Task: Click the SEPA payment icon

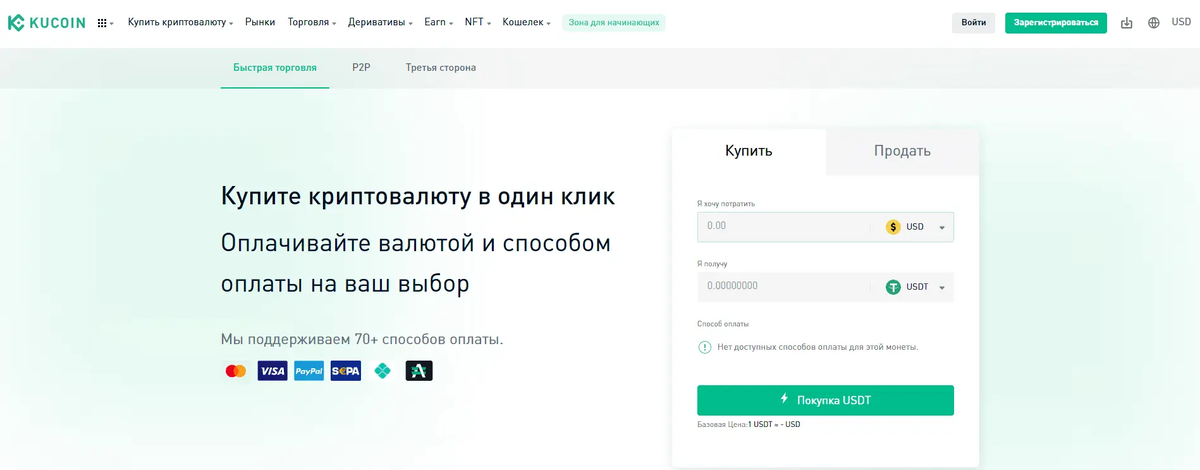Action: pos(346,371)
